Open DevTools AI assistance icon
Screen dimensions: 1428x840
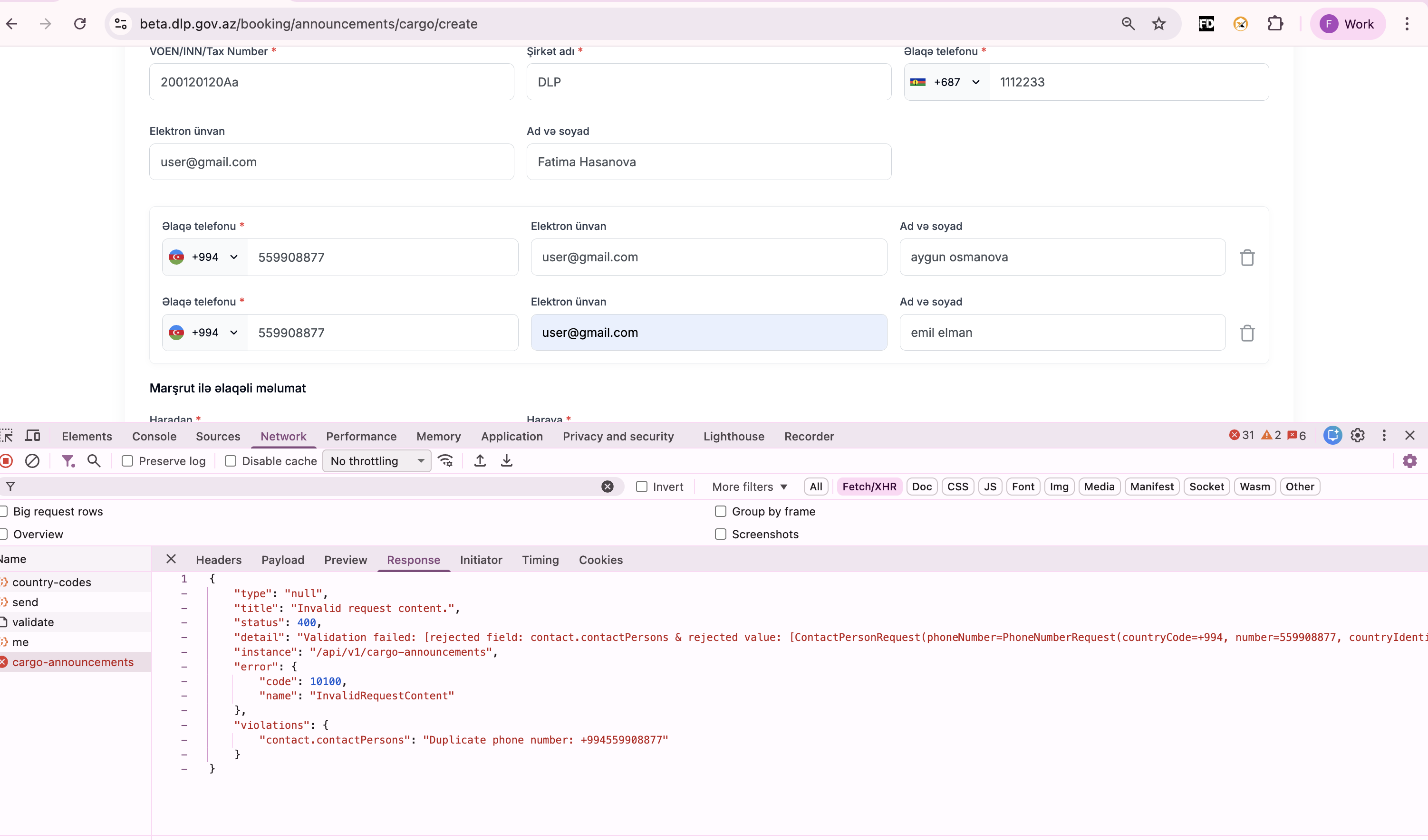click(1332, 435)
